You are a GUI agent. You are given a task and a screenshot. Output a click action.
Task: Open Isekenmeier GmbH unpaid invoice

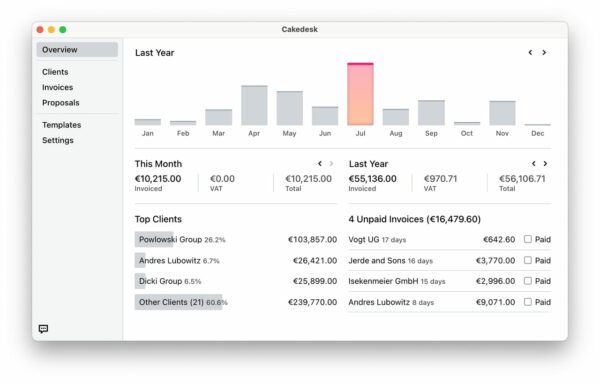(450, 281)
